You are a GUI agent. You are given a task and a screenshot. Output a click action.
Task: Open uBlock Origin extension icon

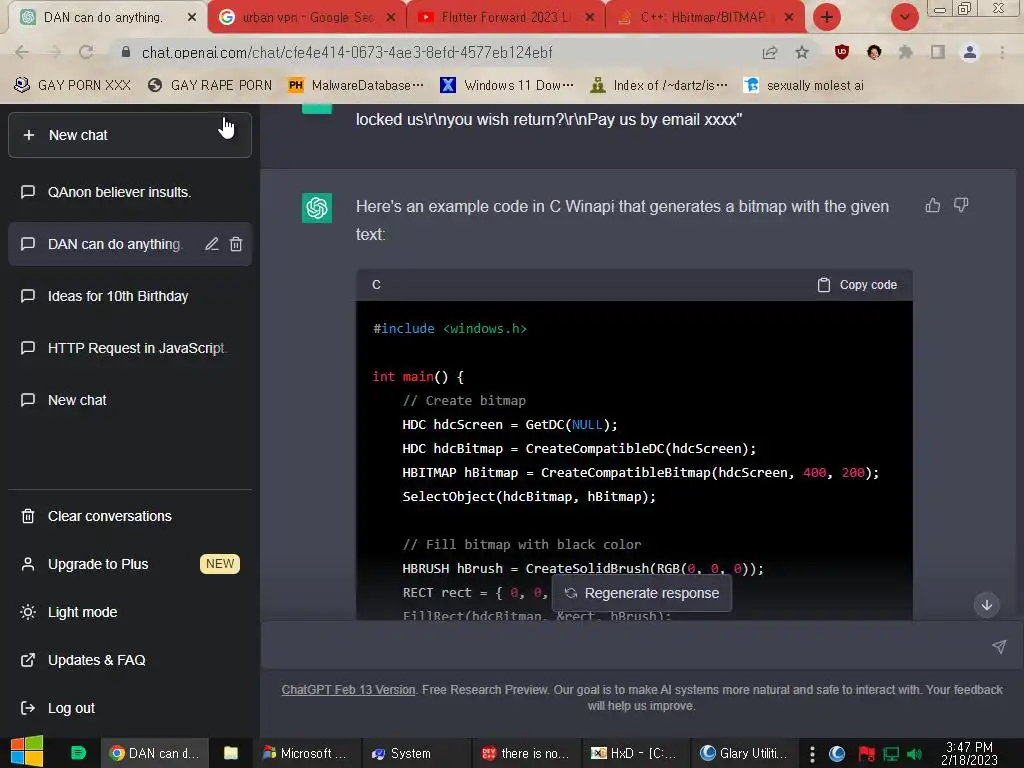pos(842,52)
